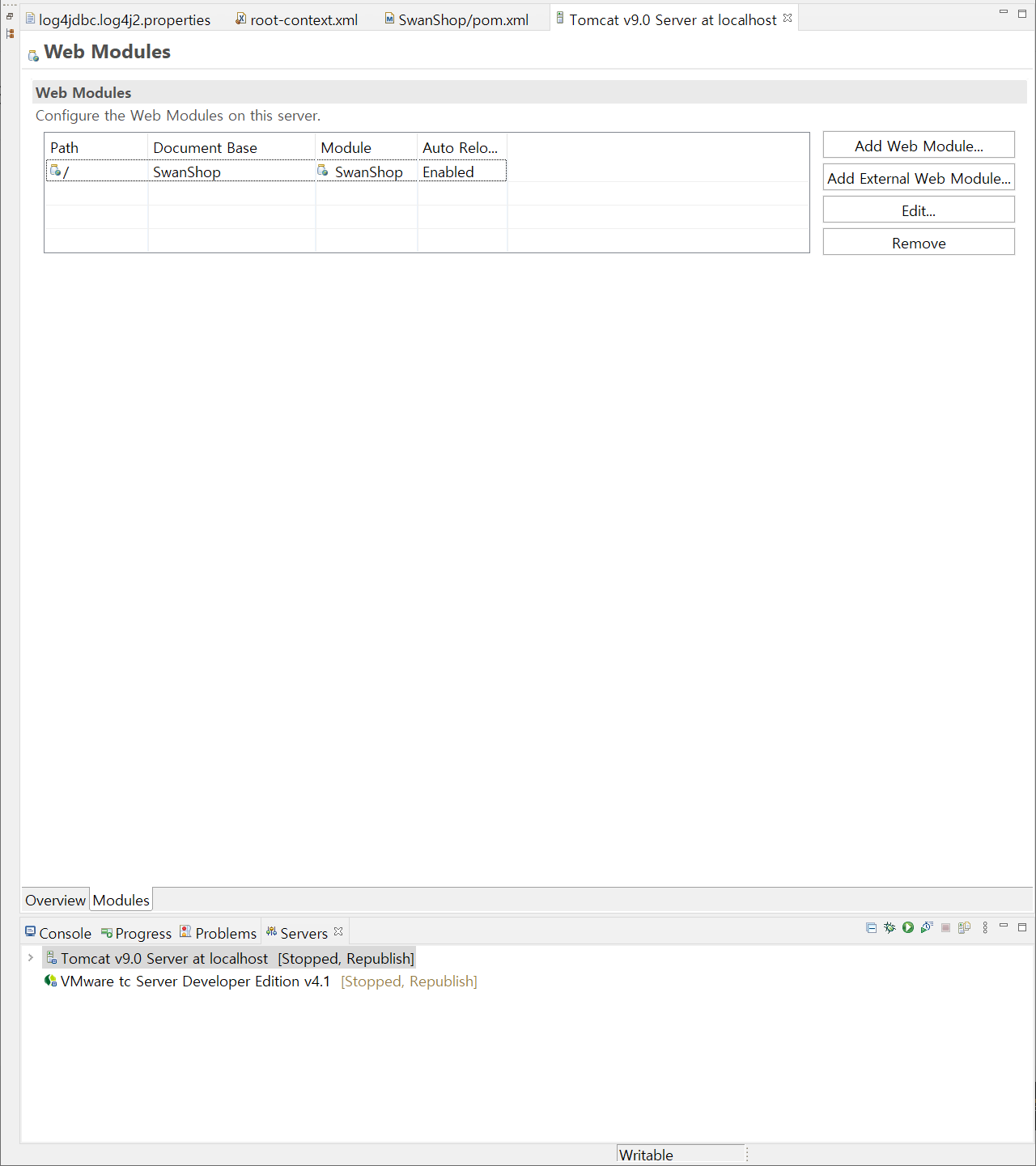Minimize the Servers panel
Viewport: 1036px width, 1166px height.
pyautogui.click(x=1004, y=926)
